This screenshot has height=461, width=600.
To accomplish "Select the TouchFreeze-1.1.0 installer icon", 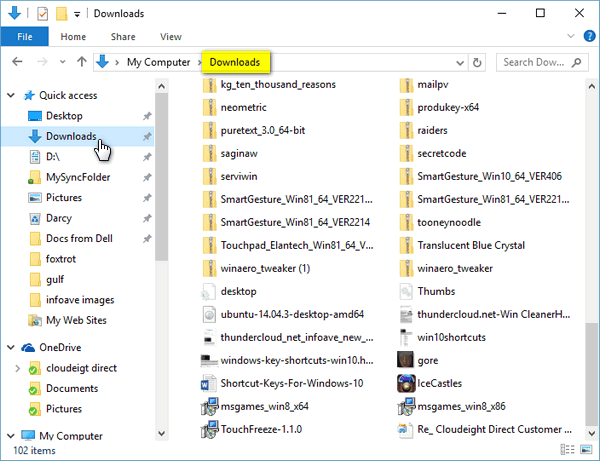I will pos(210,429).
